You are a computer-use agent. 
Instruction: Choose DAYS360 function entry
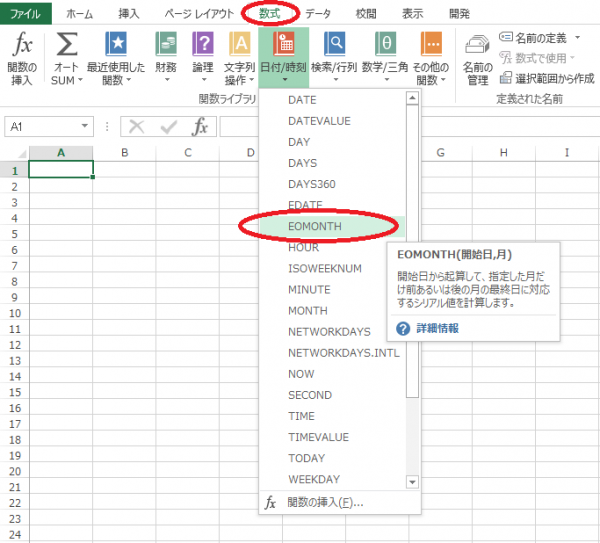coord(332,184)
